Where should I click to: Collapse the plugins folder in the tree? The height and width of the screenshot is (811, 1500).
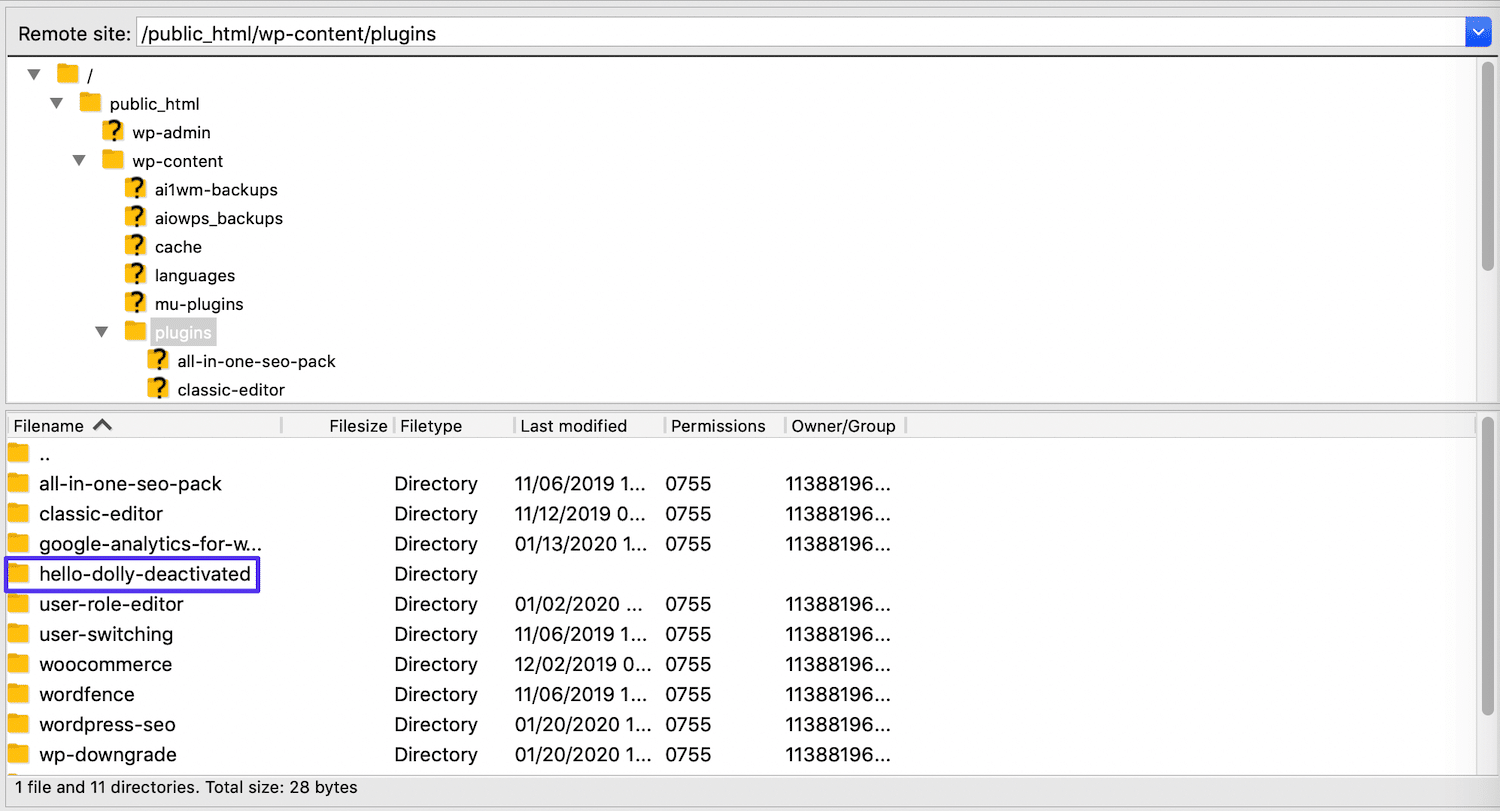pos(102,331)
